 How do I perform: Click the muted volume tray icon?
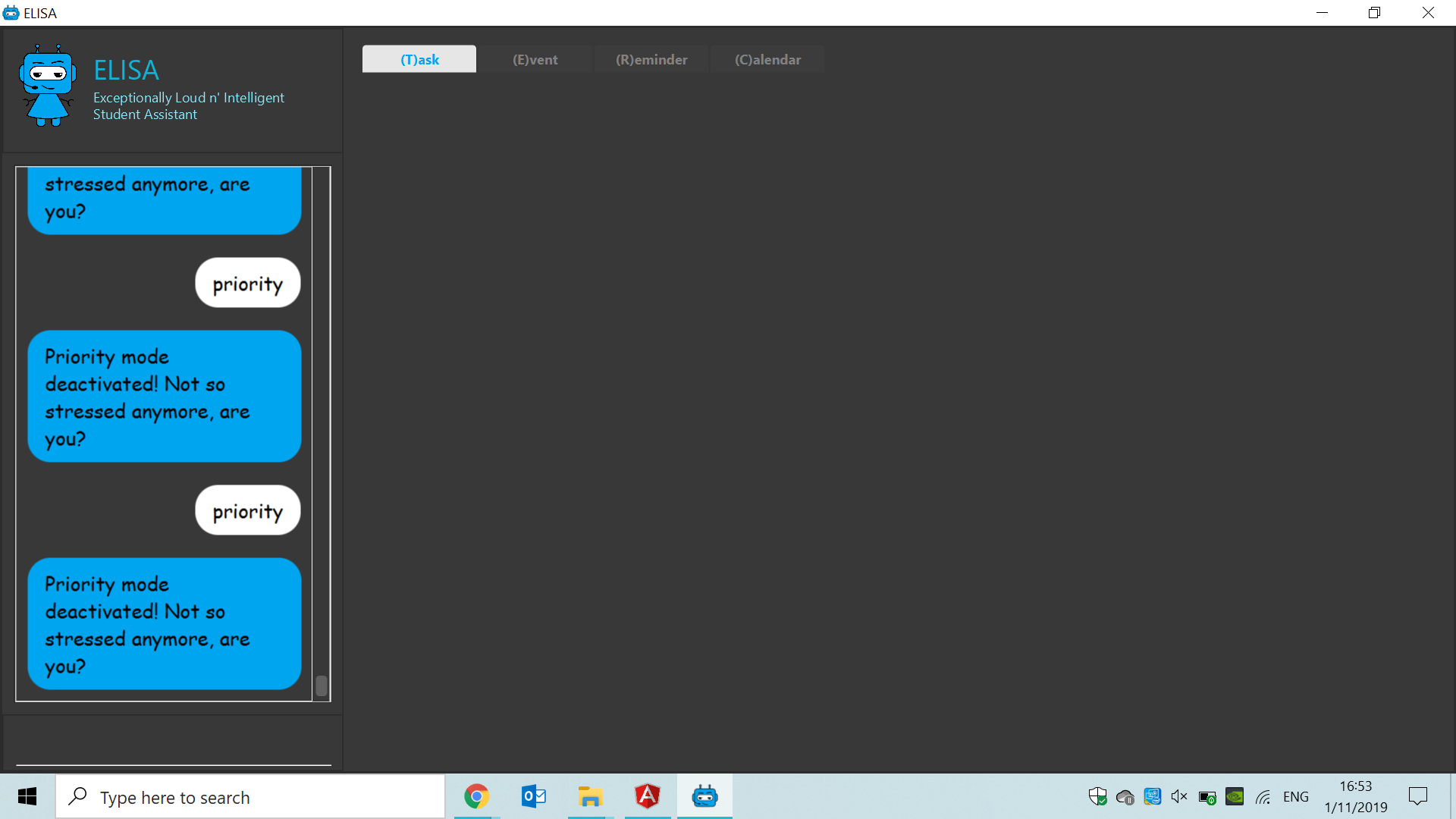(x=1179, y=796)
